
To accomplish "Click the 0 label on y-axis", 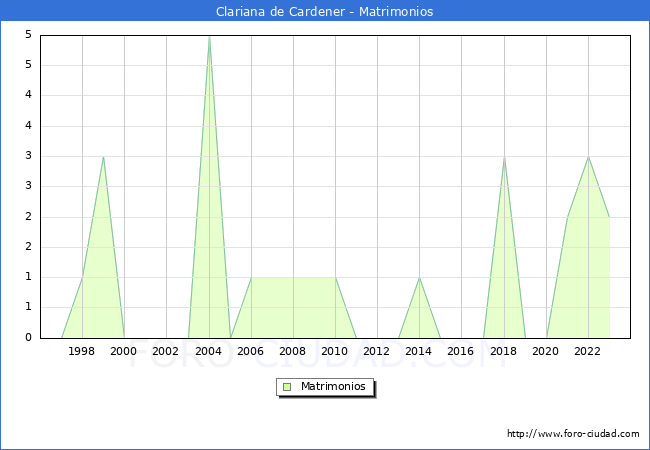I will click(28, 337).
